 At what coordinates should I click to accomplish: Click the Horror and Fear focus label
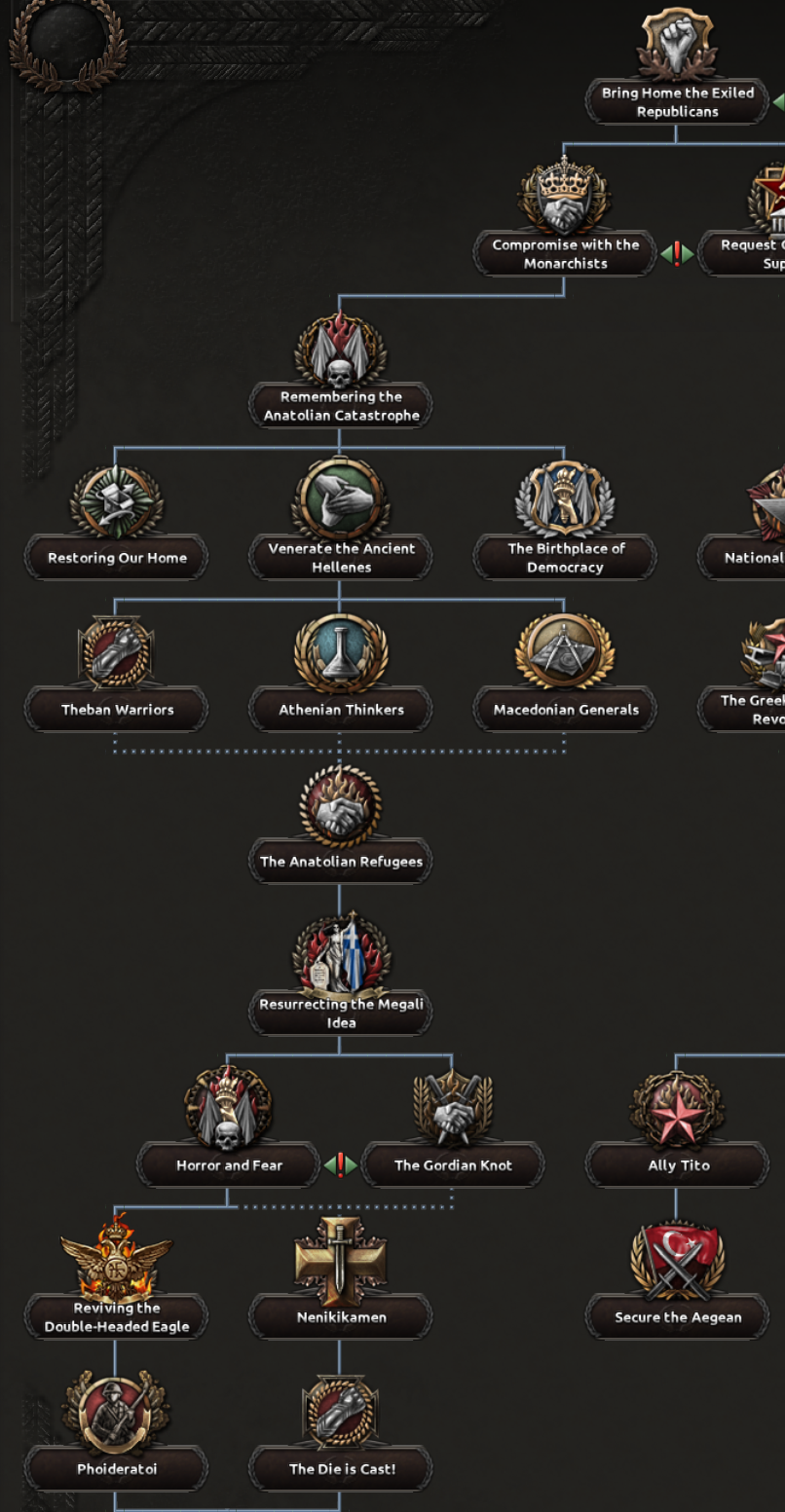click(229, 1165)
